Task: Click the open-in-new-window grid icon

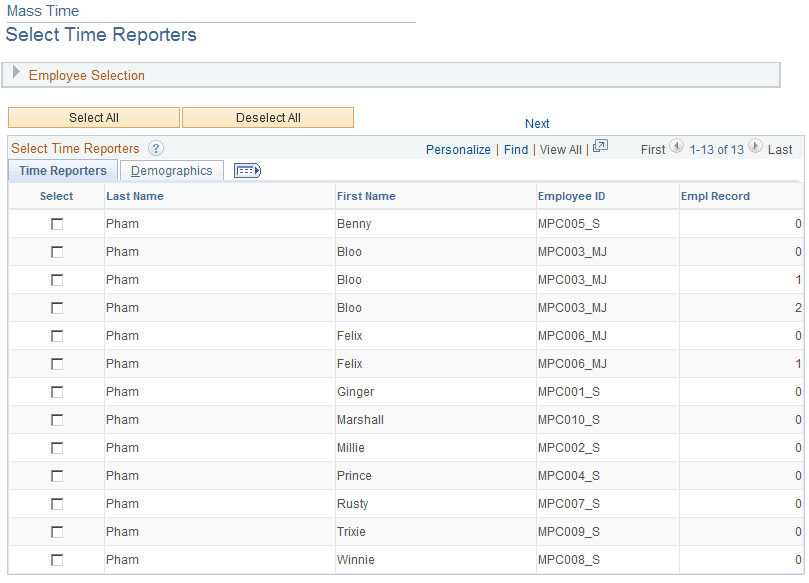Action: click(600, 147)
